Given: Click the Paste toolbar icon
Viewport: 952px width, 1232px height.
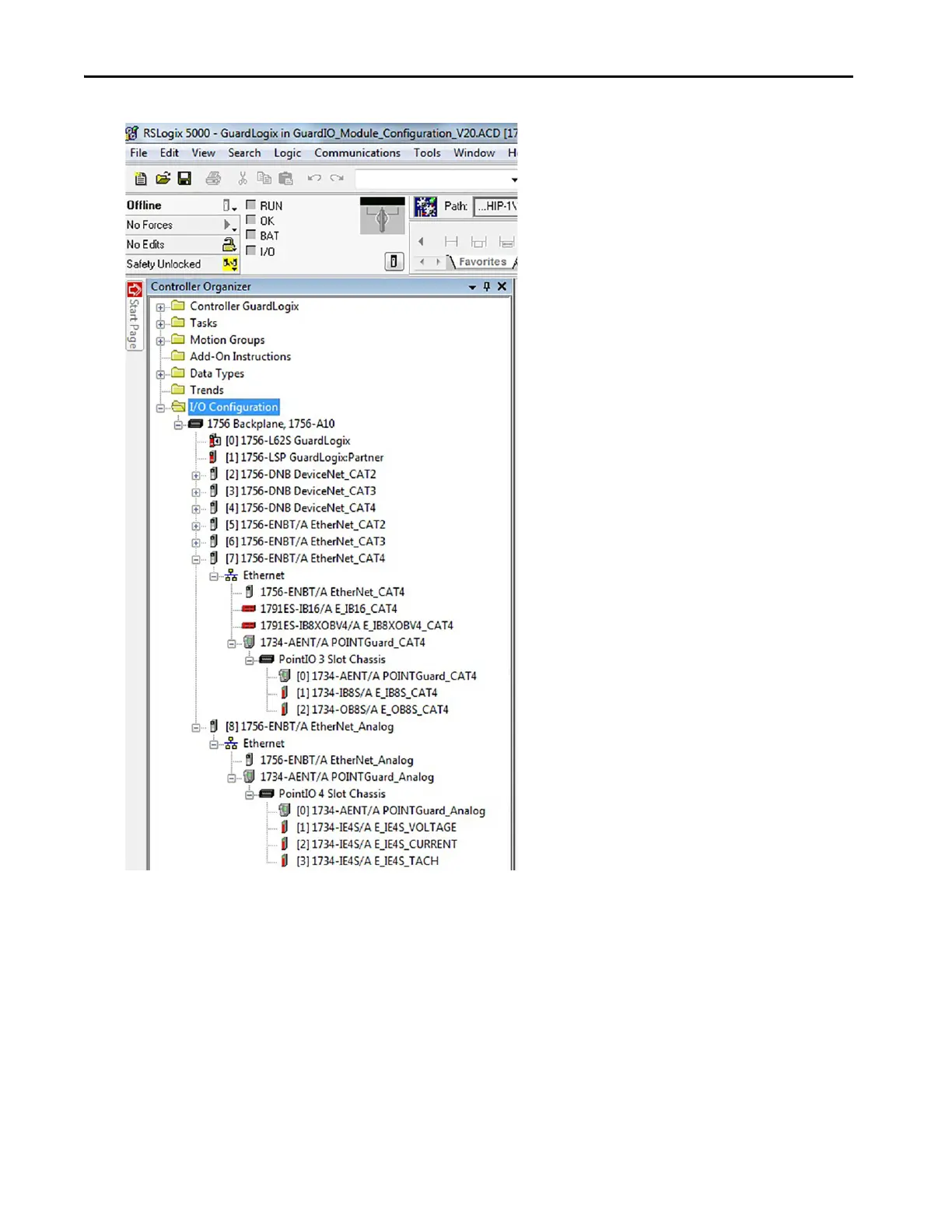Looking at the screenshot, I should point(286,179).
